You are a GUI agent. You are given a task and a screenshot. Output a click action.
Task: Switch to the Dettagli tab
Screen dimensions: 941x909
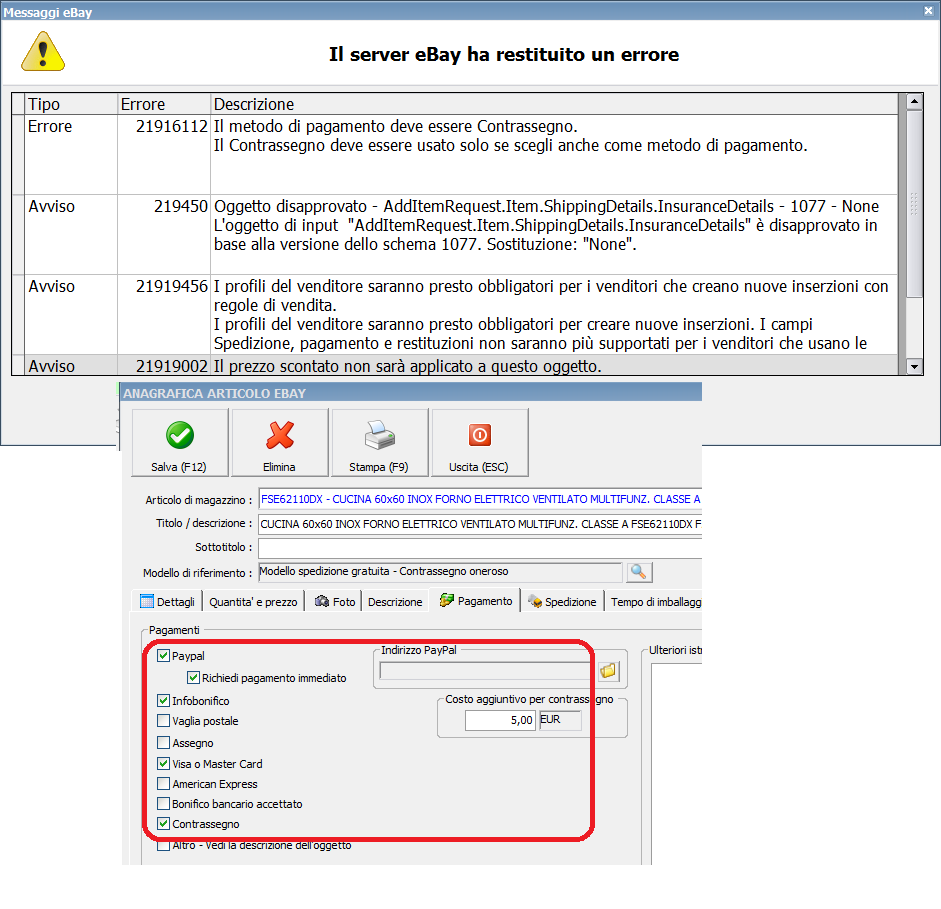click(x=167, y=601)
